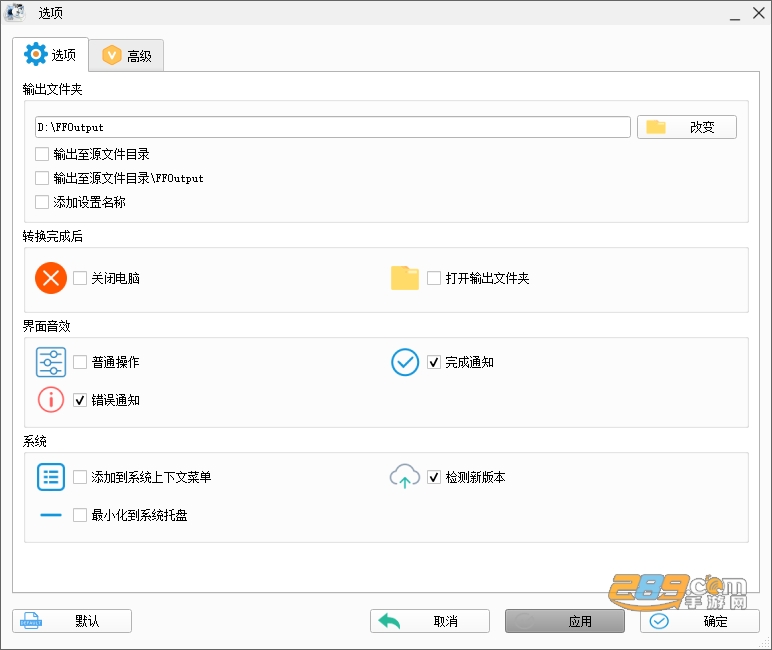Tick 最小化到系统托盘 checkbox

tap(80, 515)
